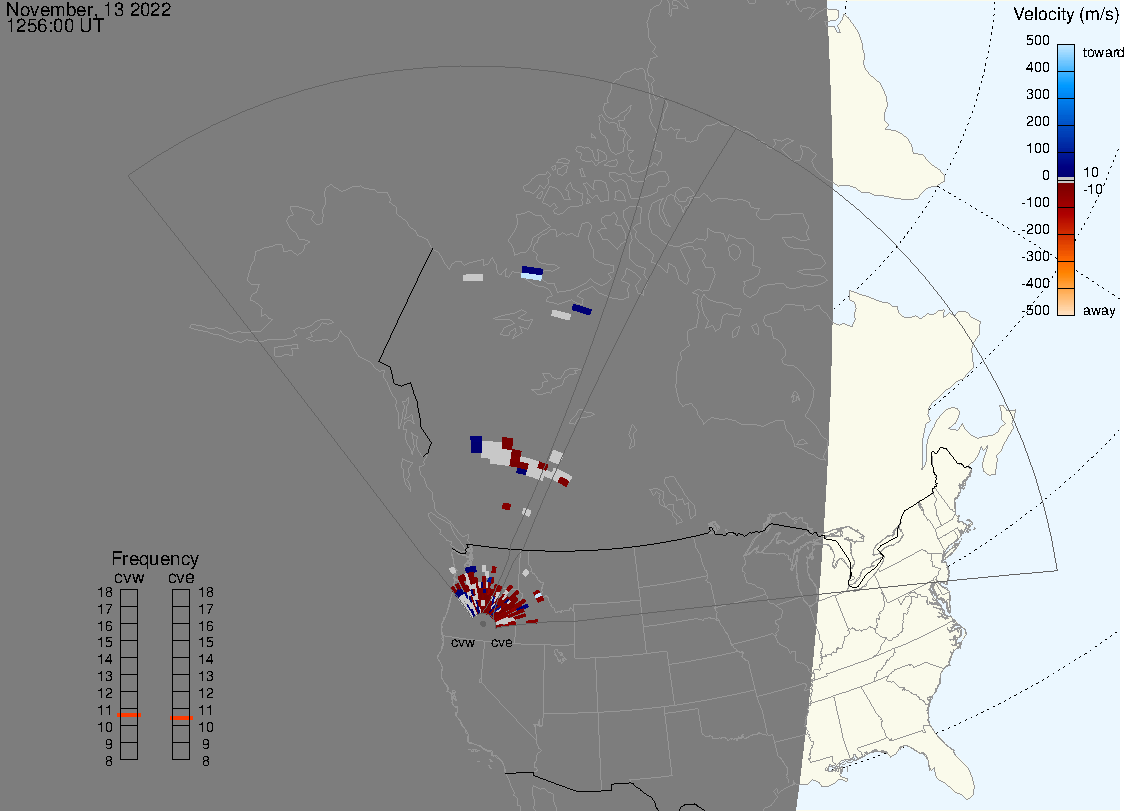Click the large dark blue velocity cell mid-map
This screenshot has width=1124, height=811.
(x=476, y=445)
